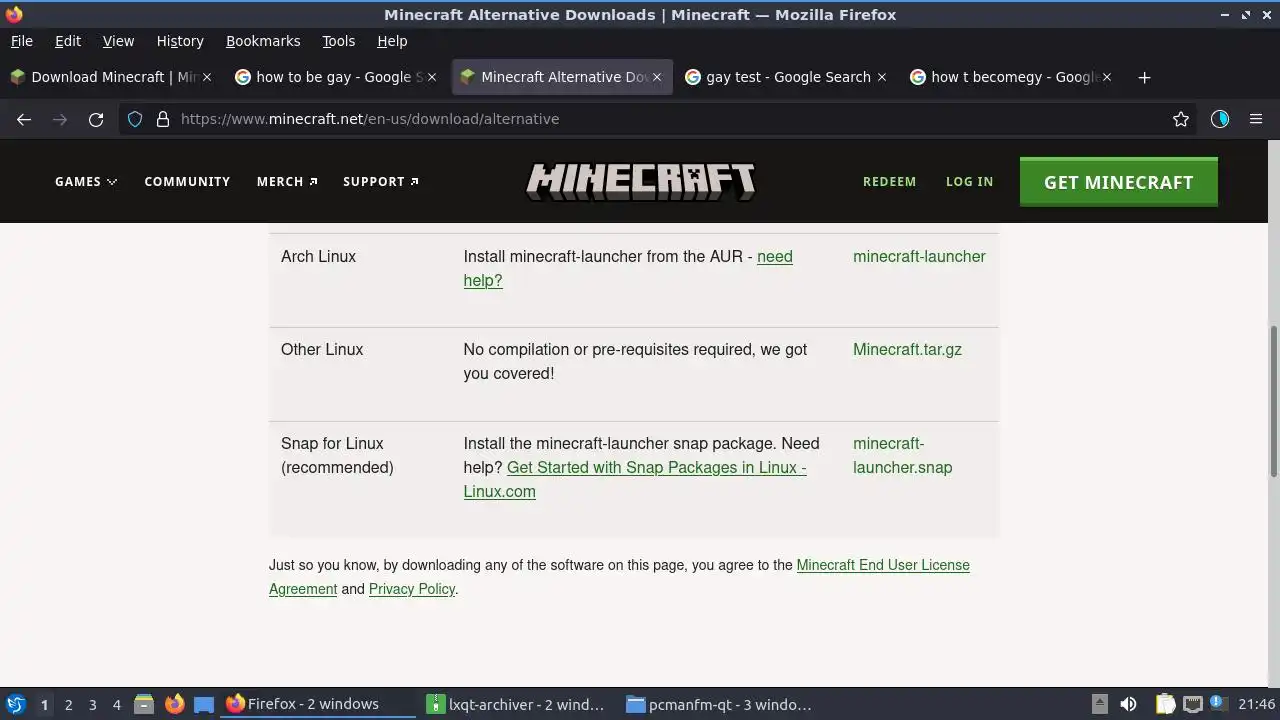Show the desktop from the taskbar
Screen dimensions: 1280x720
tap(204, 705)
